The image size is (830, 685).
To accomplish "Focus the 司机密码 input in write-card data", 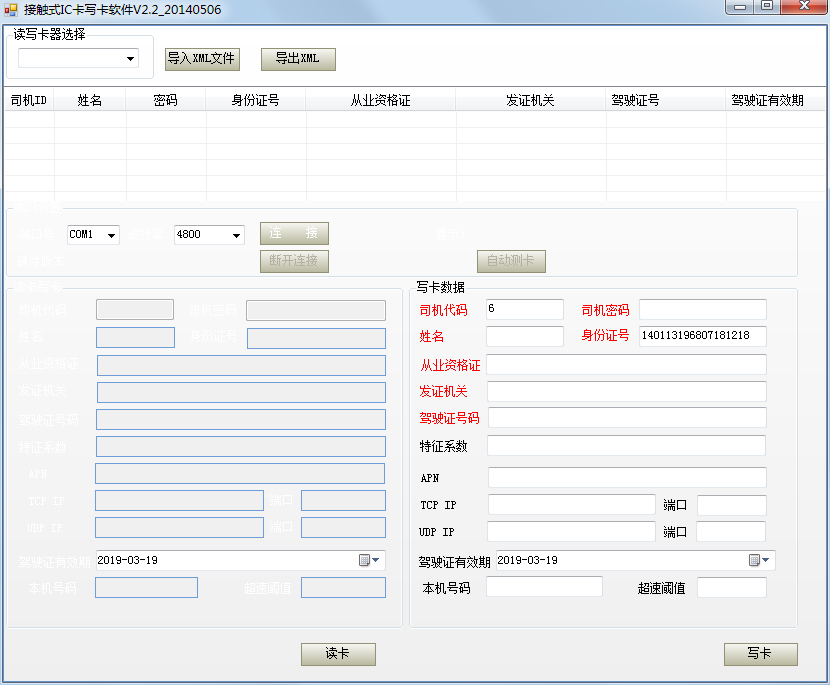I will [702, 310].
